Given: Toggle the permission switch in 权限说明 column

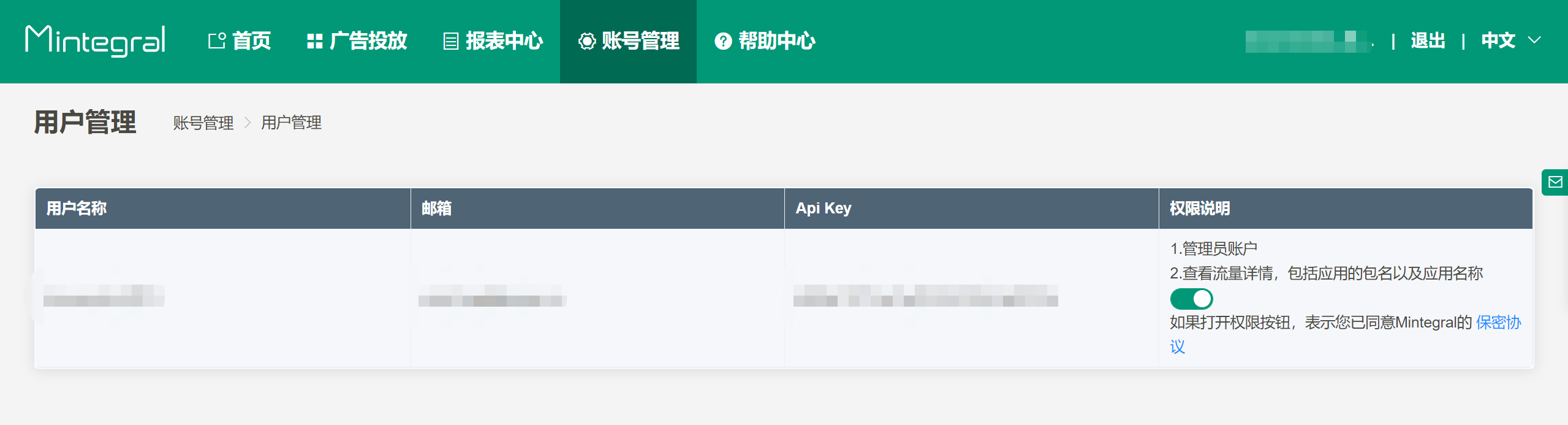Looking at the screenshot, I should point(1191,298).
